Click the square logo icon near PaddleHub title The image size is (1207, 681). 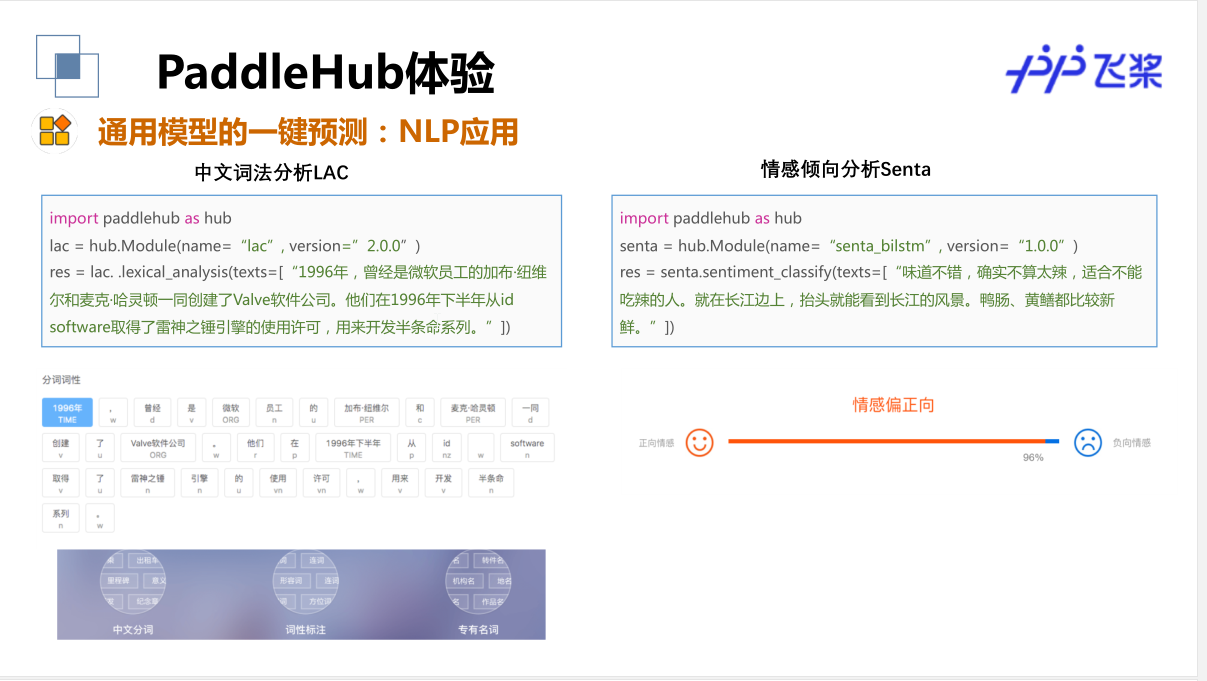coord(67,67)
